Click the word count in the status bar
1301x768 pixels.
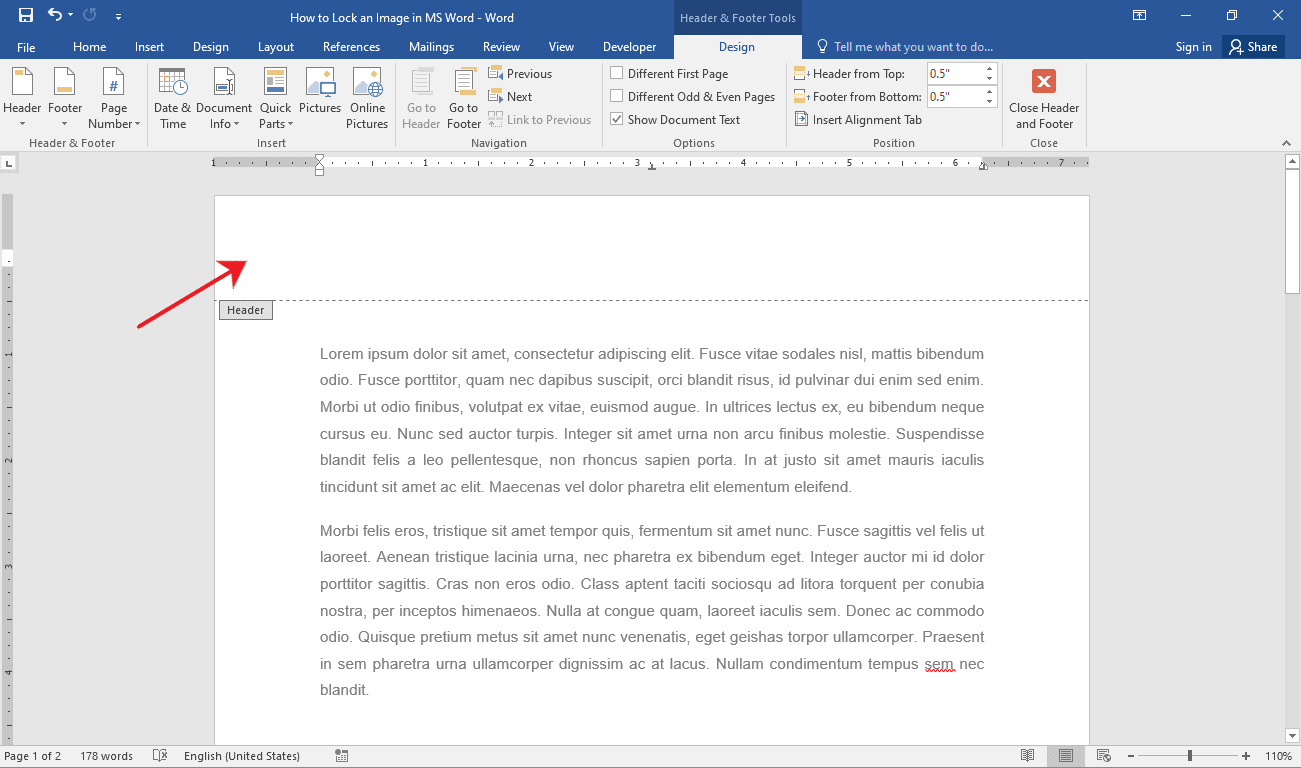tap(106, 755)
